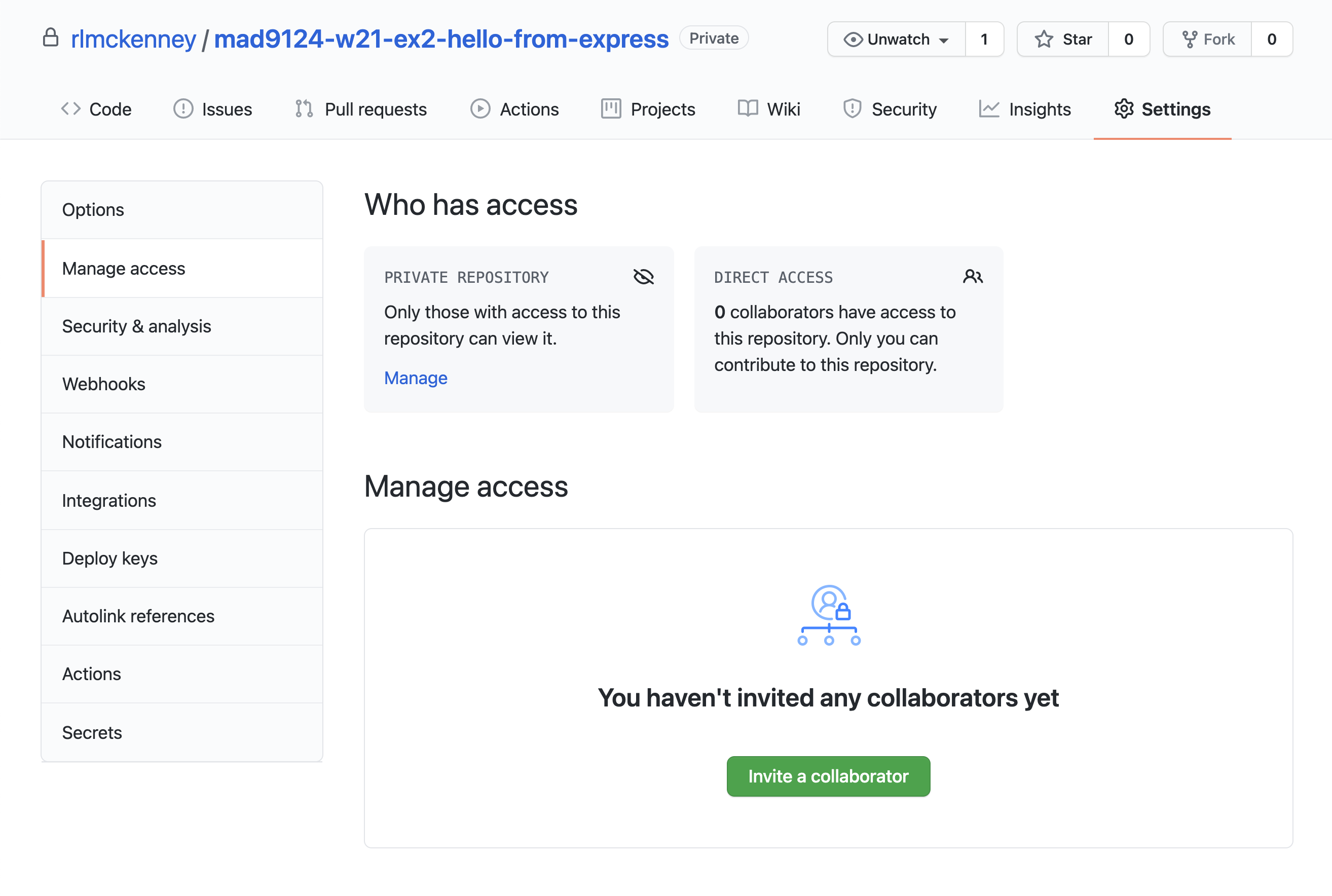The height and width of the screenshot is (896, 1332).
Task: Open the rlmckenney profile link
Action: [x=133, y=39]
